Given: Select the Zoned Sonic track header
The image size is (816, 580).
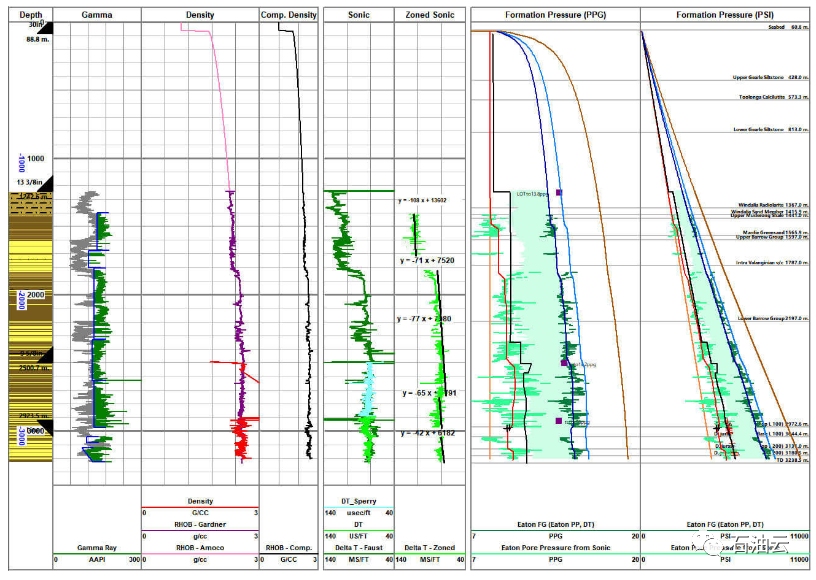Looking at the screenshot, I should pos(430,16).
